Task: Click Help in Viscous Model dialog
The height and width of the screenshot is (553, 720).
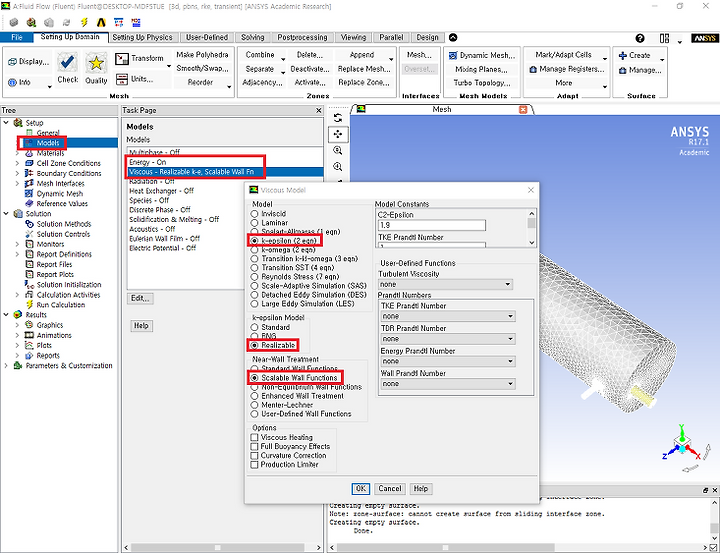Action: coord(421,489)
